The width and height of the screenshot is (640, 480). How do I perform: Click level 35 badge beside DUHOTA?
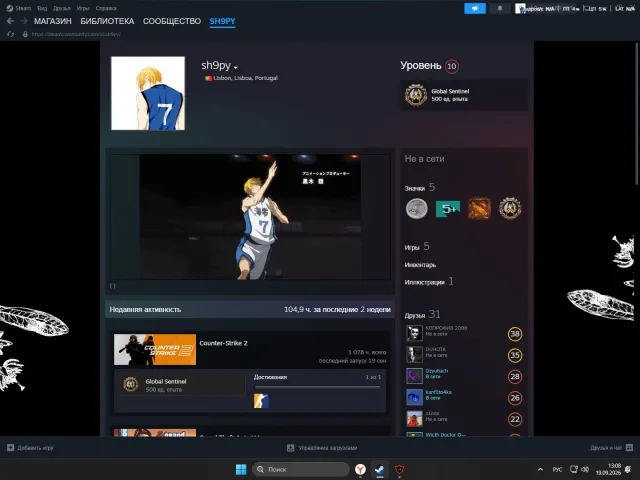[515, 355]
